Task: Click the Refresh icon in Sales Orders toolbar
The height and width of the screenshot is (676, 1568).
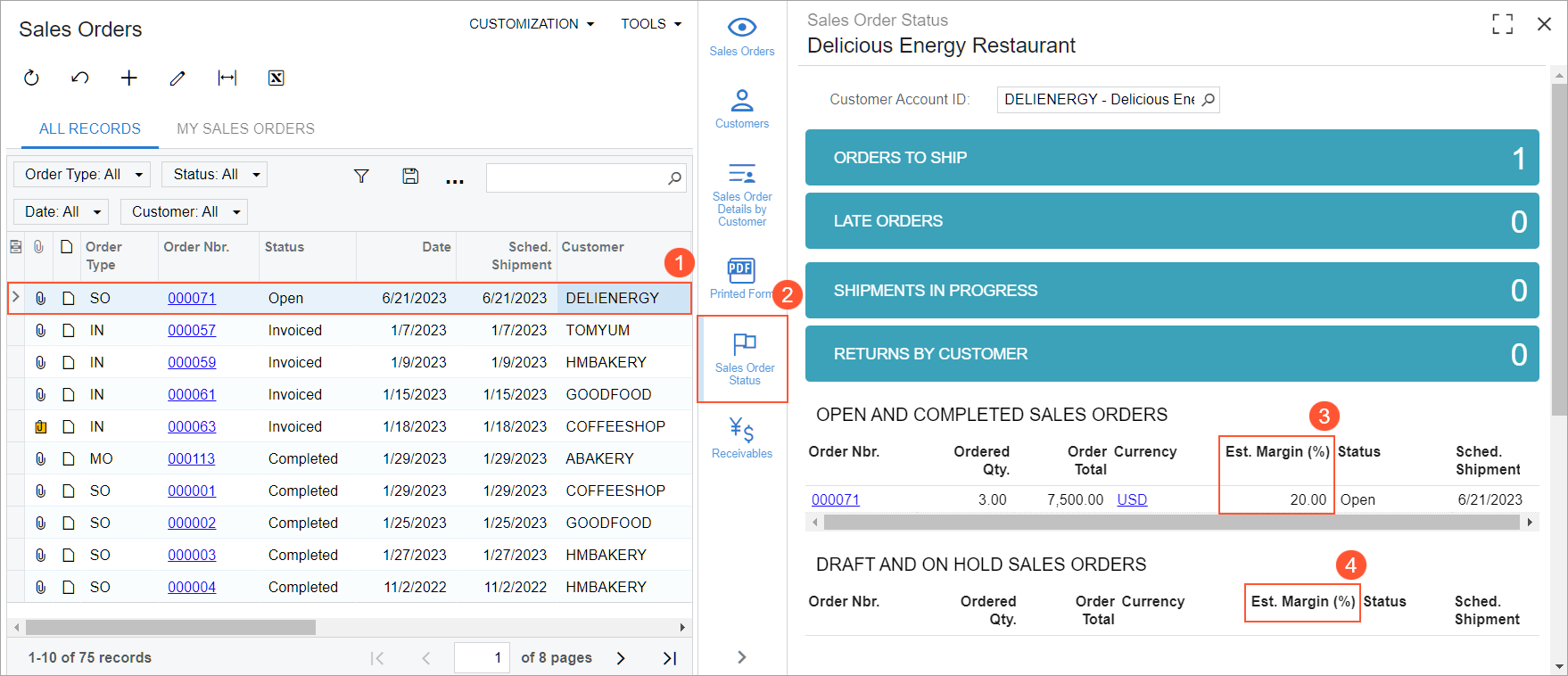Action: [x=31, y=78]
